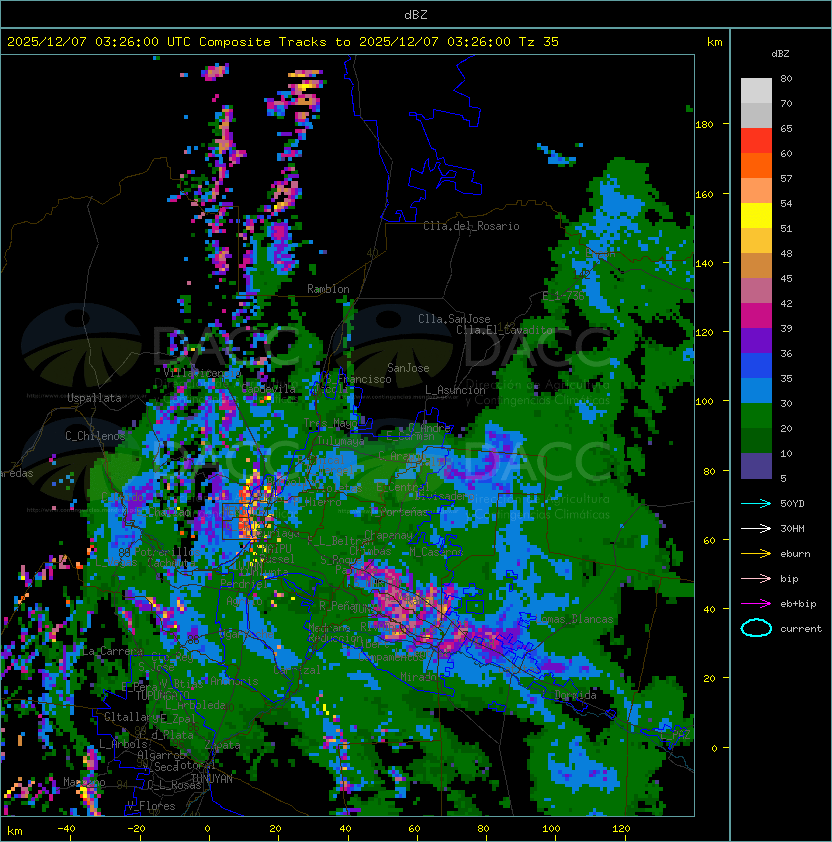Viewport: 832px width, 842px height.
Task: Click the La_Carrera map label
Action: coord(112,651)
